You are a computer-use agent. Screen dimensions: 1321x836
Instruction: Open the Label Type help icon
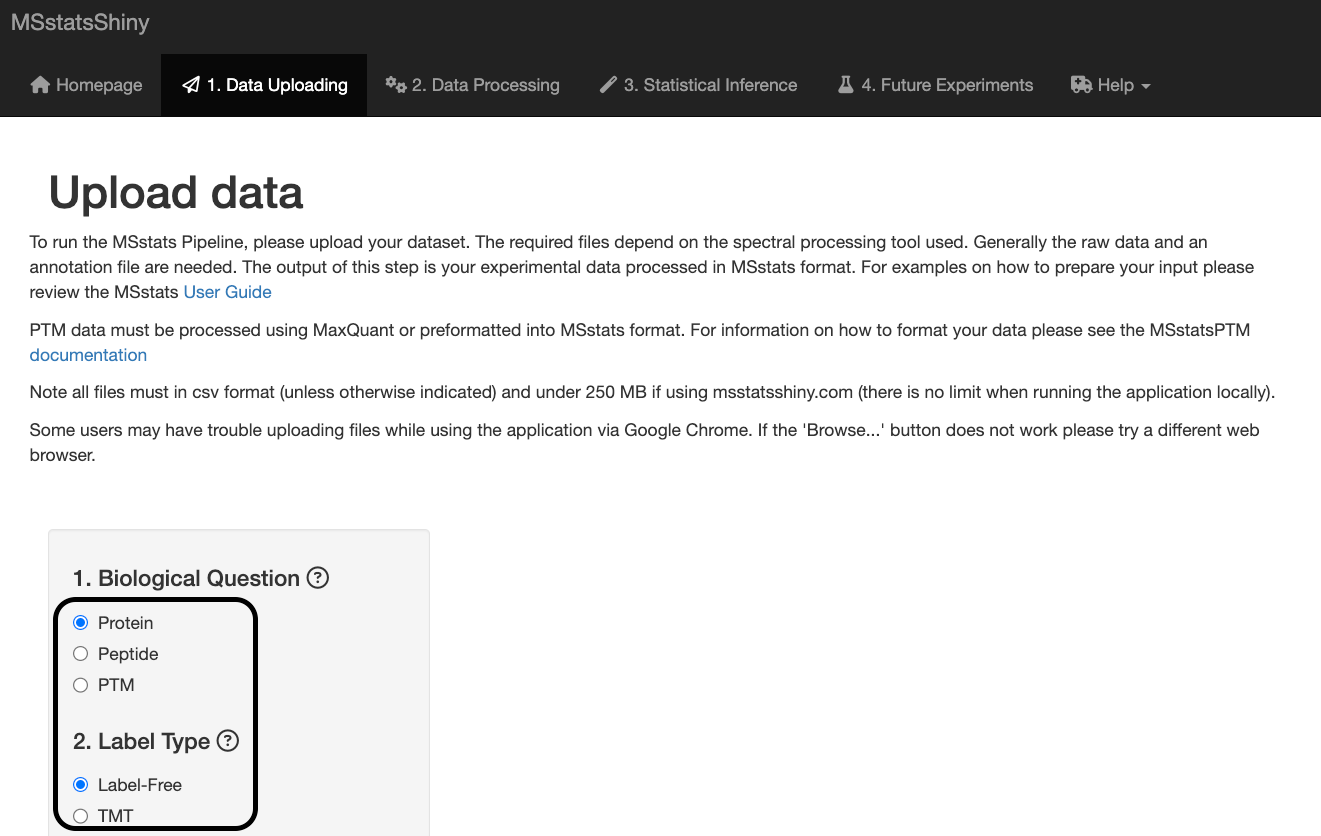[228, 741]
